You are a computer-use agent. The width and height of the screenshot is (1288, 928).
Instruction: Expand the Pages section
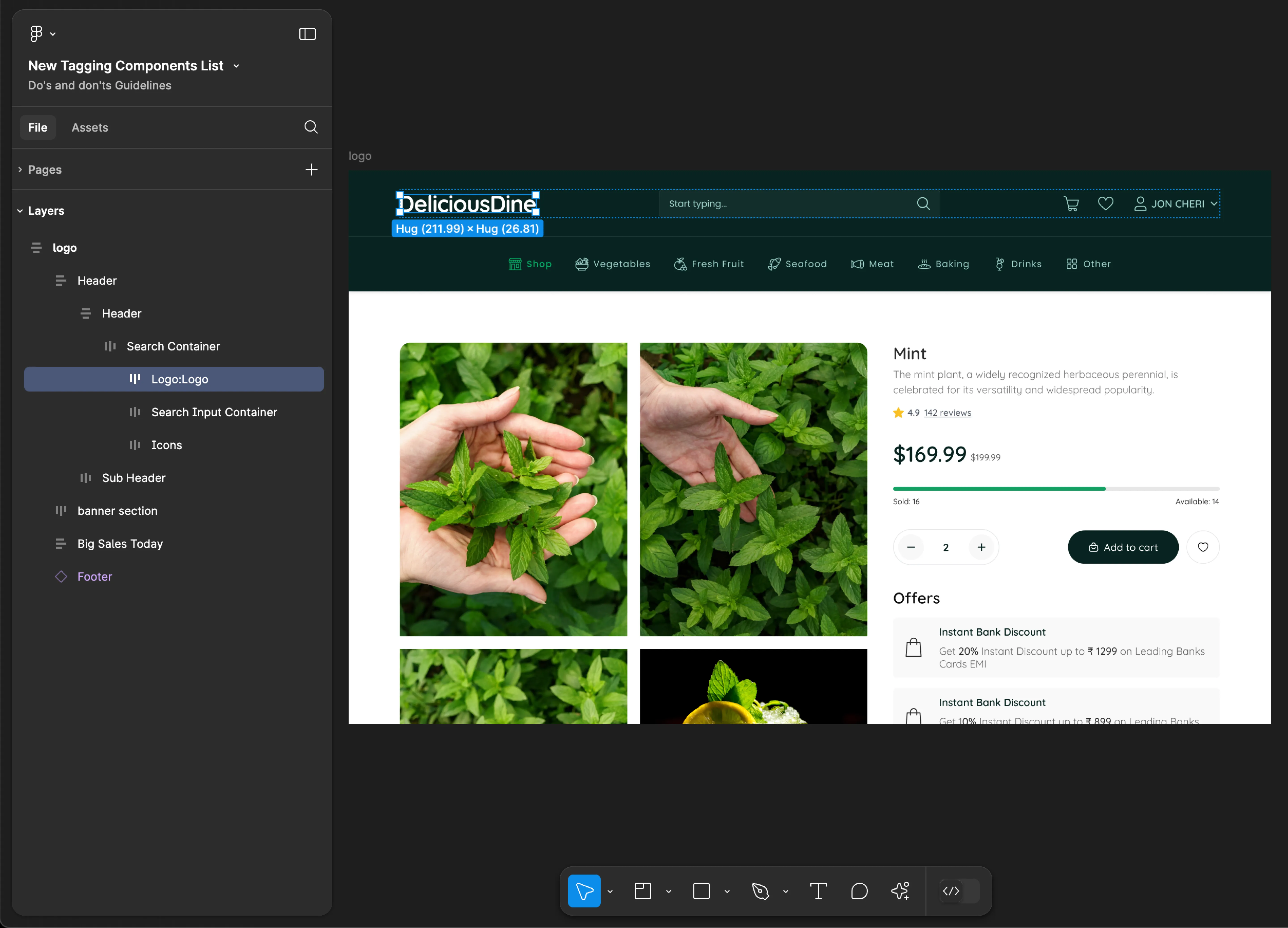pyautogui.click(x=20, y=168)
